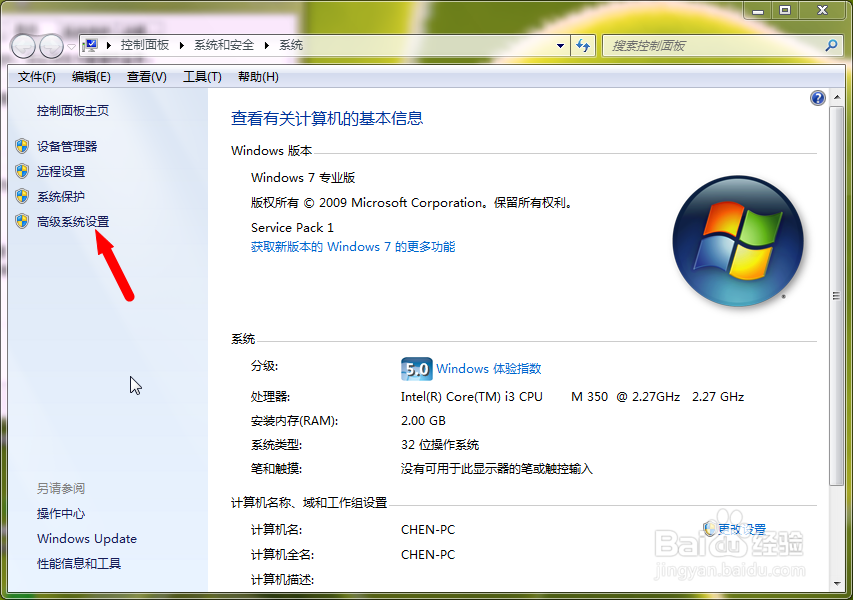Click the Forward navigation arrow button

[51, 46]
